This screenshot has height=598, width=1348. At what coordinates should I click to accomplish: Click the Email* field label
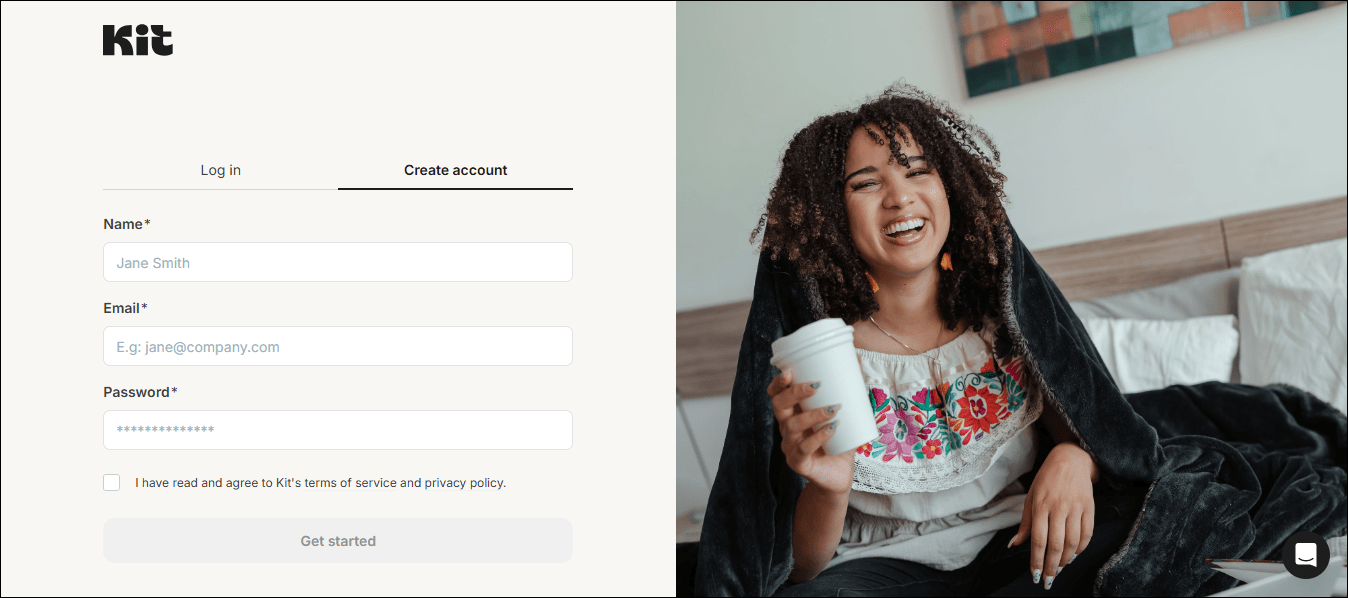pos(125,308)
